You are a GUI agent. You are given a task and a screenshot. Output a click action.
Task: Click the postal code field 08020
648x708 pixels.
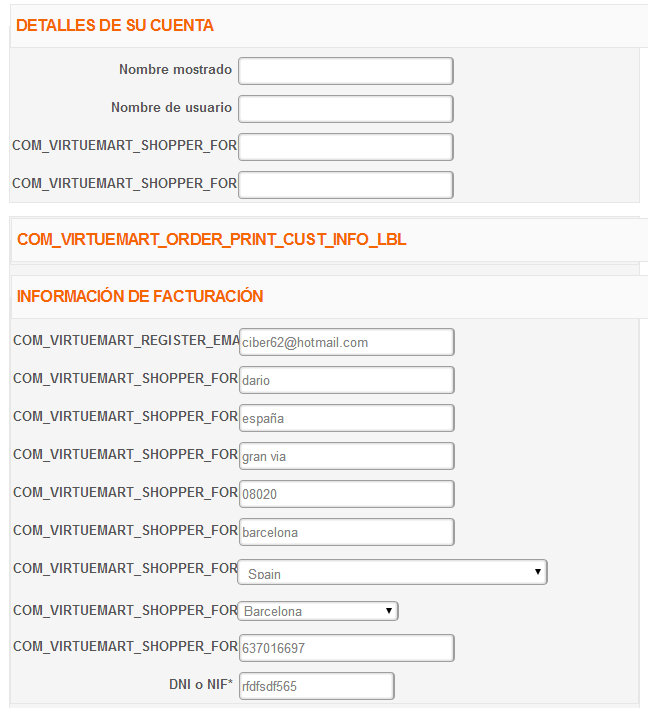[x=346, y=494]
